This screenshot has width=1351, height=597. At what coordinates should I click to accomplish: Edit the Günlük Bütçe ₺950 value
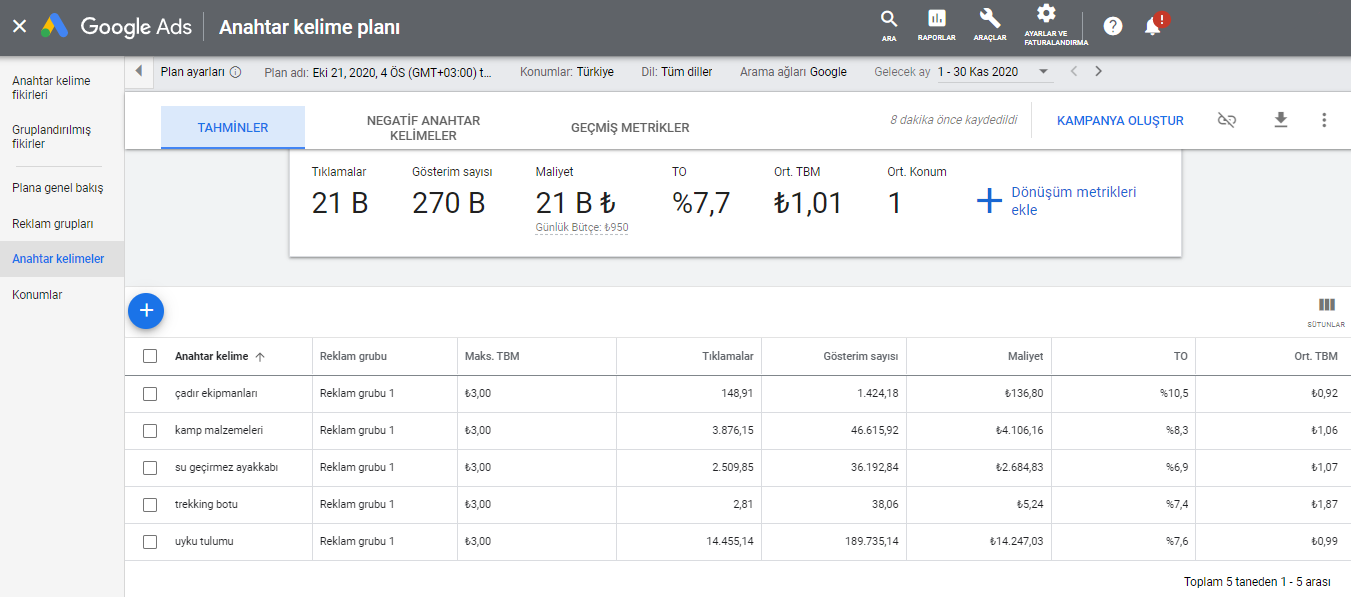[582, 228]
